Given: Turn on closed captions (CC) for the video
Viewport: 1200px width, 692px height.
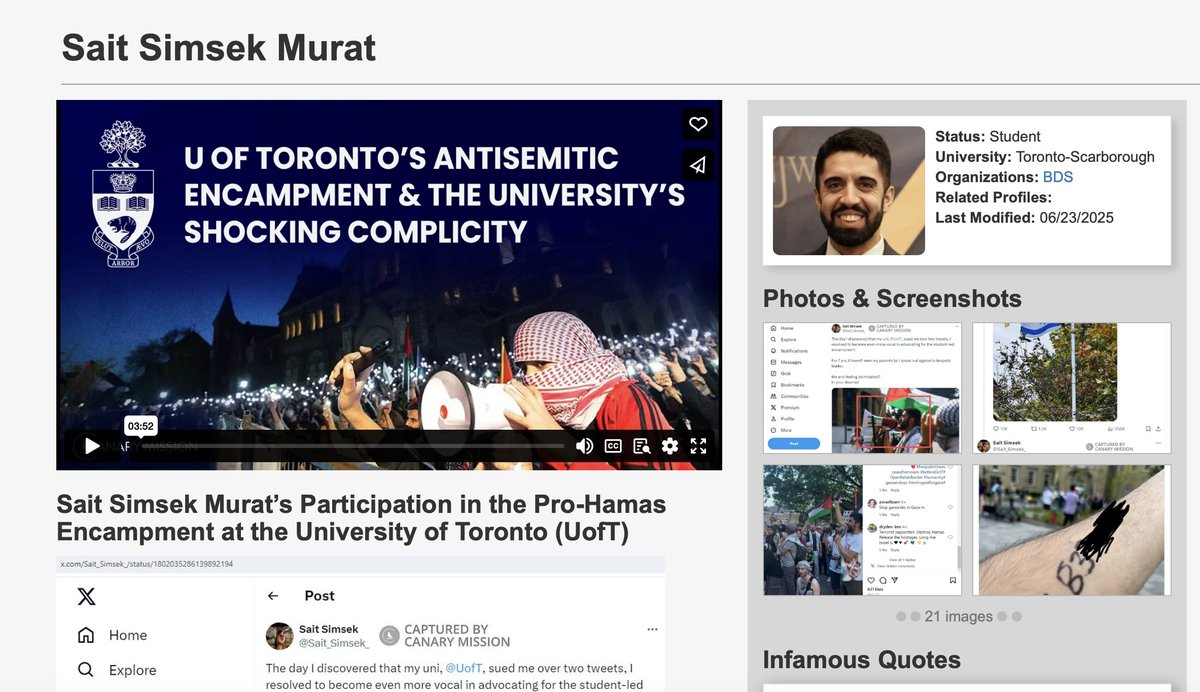Looking at the screenshot, I should [613, 446].
